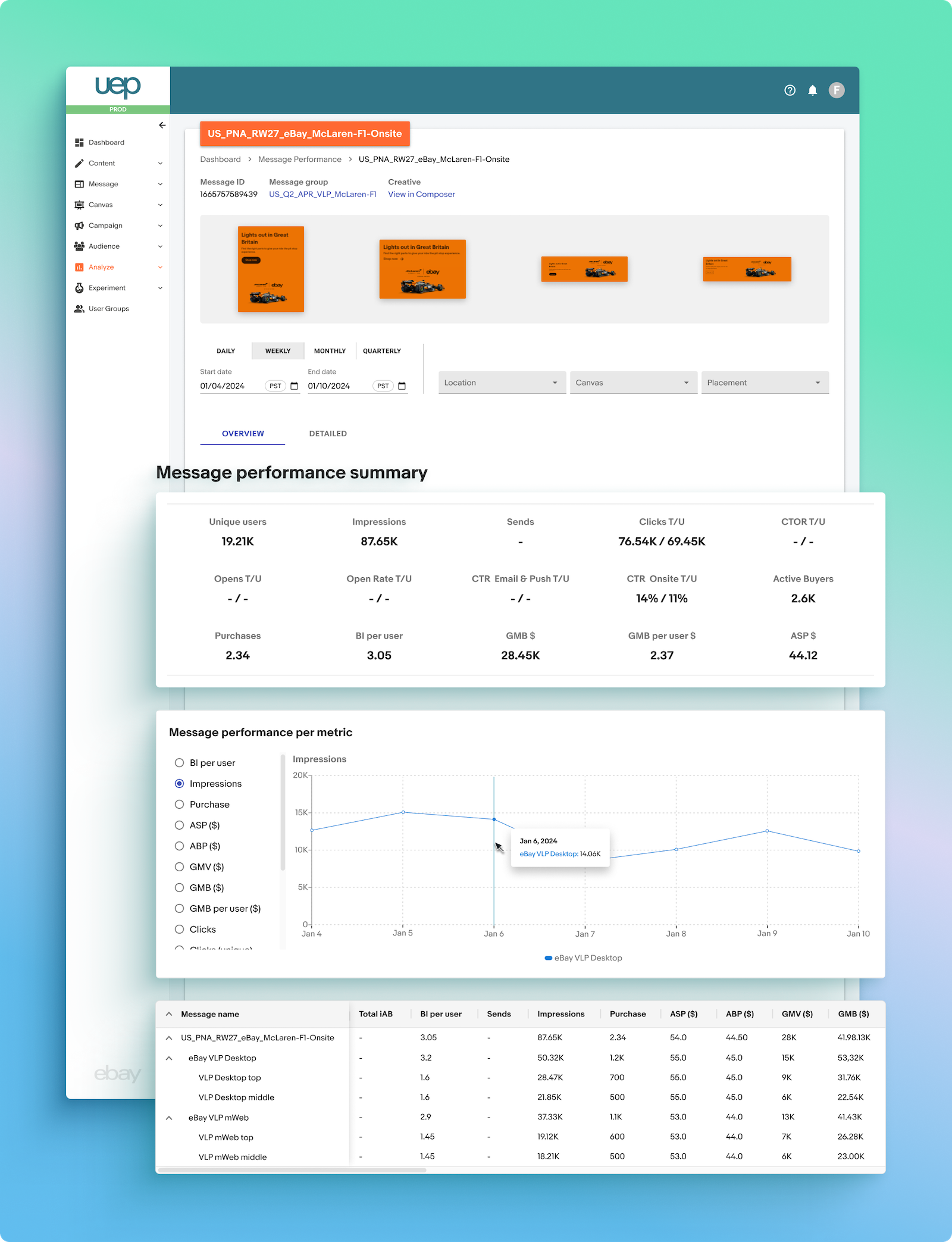Screen dimensions: 952x1242
Task: Select the Impressions radio button
Action: pyautogui.click(x=179, y=784)
